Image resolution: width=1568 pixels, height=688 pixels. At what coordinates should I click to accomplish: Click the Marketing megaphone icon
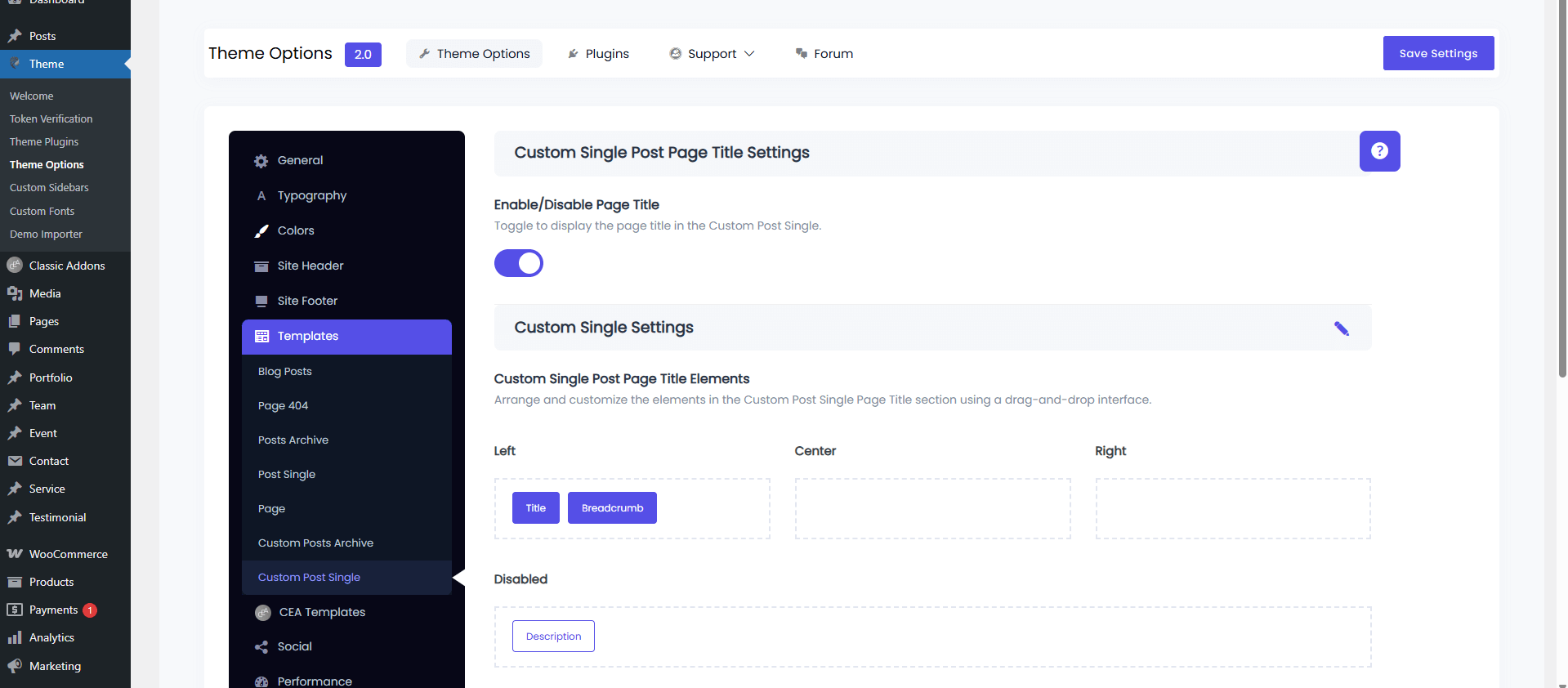point(15,666)
